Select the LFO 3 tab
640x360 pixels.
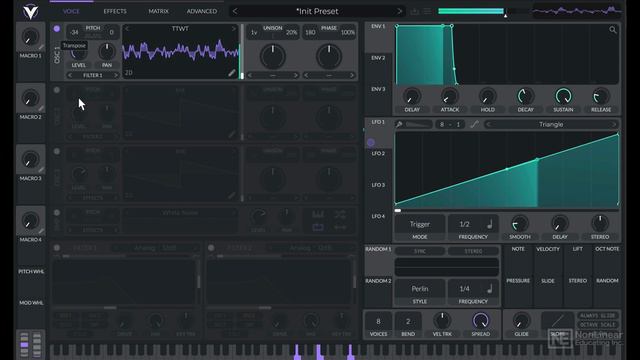[x=378, y=185]
